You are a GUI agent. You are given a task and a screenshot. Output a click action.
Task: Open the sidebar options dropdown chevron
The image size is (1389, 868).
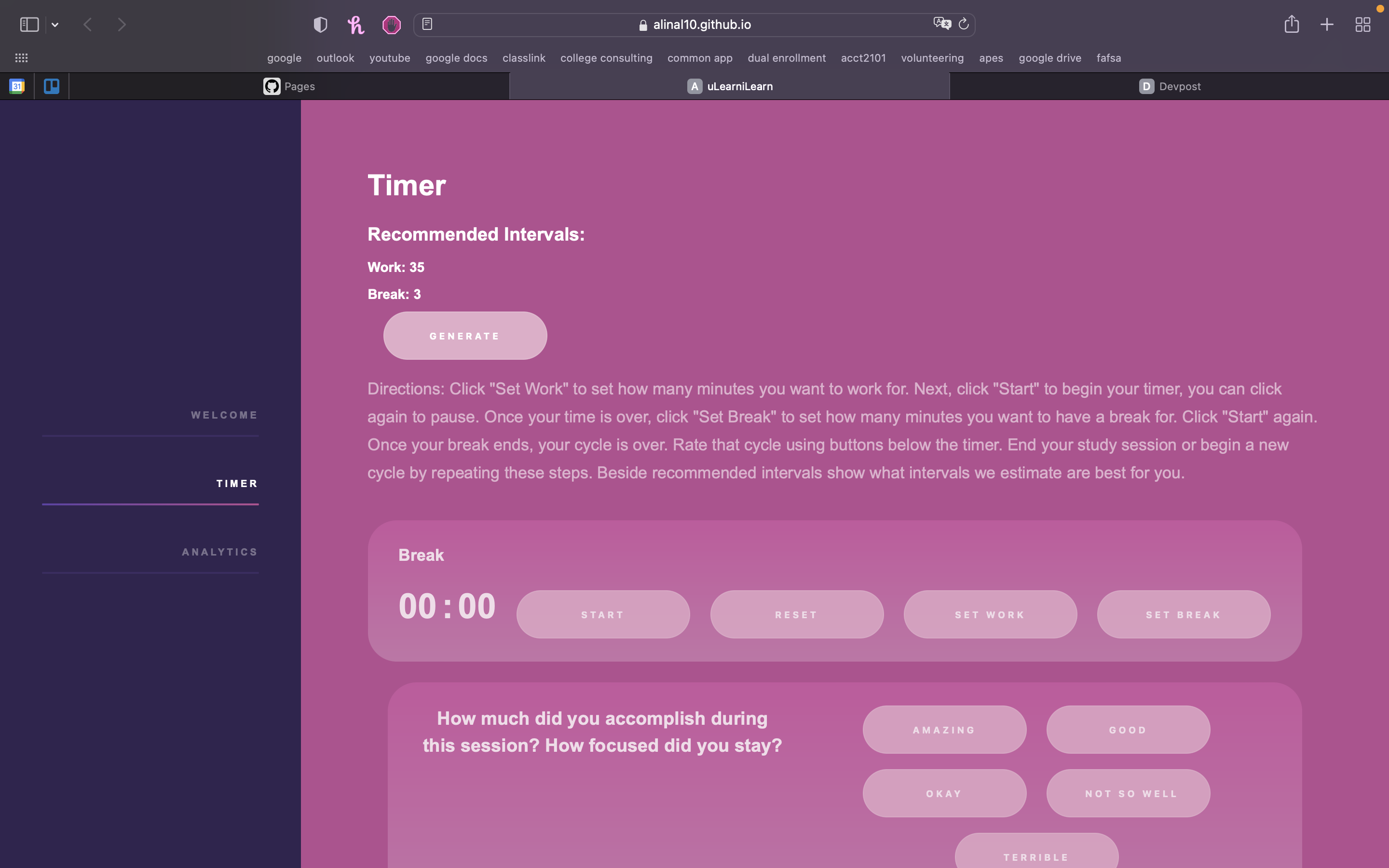pos(55,25)
